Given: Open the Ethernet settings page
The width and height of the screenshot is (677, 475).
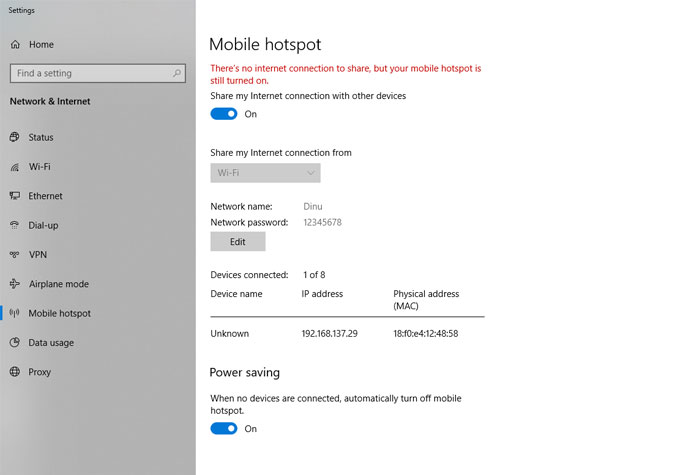Looking at the screenshot, I should (45, 196).
